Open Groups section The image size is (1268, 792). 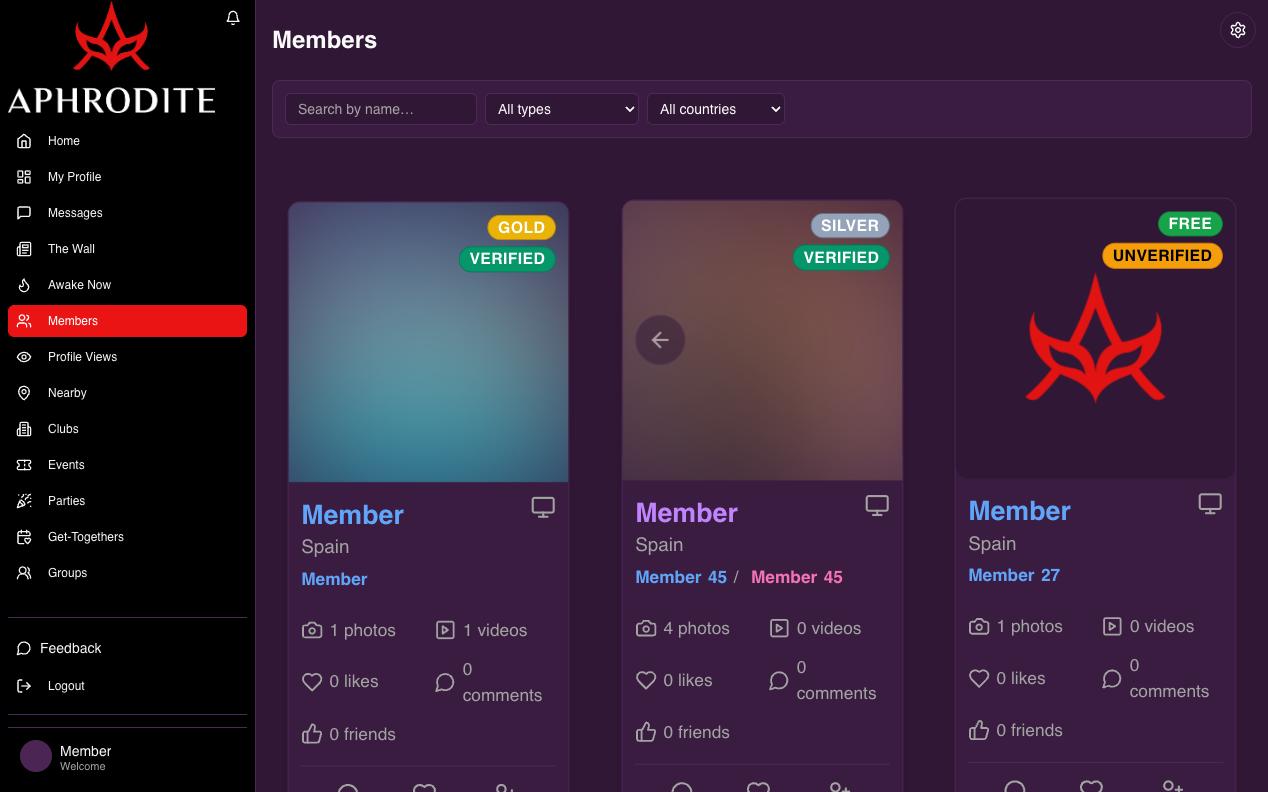coord(127,573)
